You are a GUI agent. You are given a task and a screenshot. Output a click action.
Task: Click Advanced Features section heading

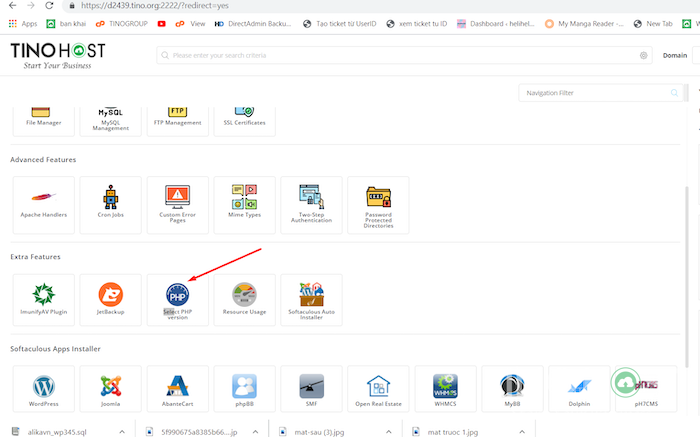[x=43, y=159]
